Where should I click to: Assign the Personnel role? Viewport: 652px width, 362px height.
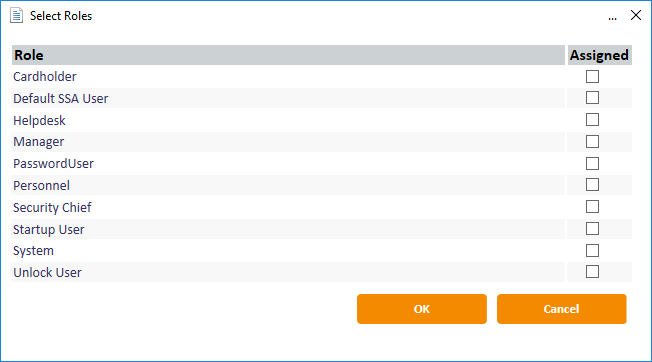[x=592, y=185]
